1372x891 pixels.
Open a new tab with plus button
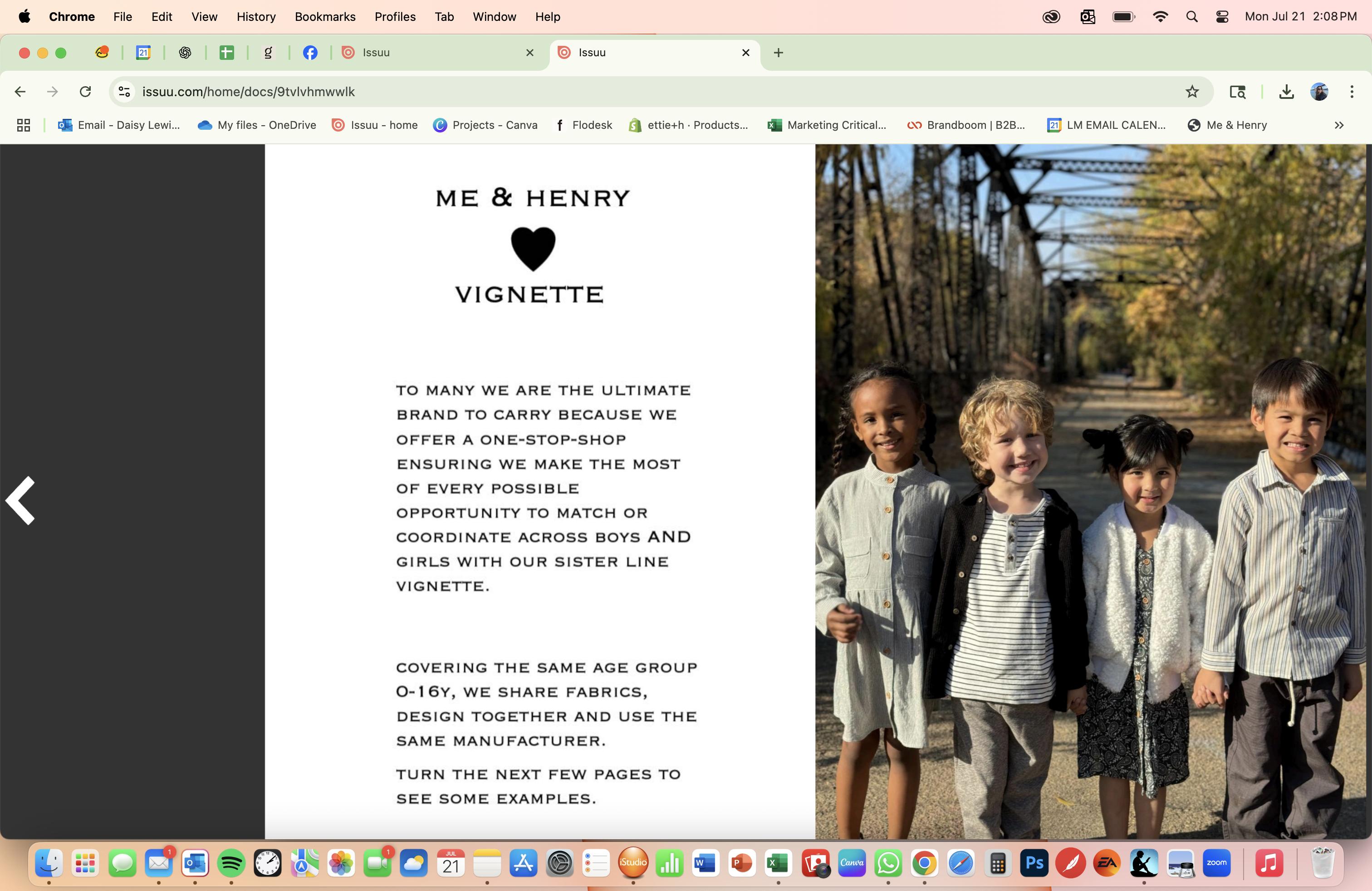778,53
